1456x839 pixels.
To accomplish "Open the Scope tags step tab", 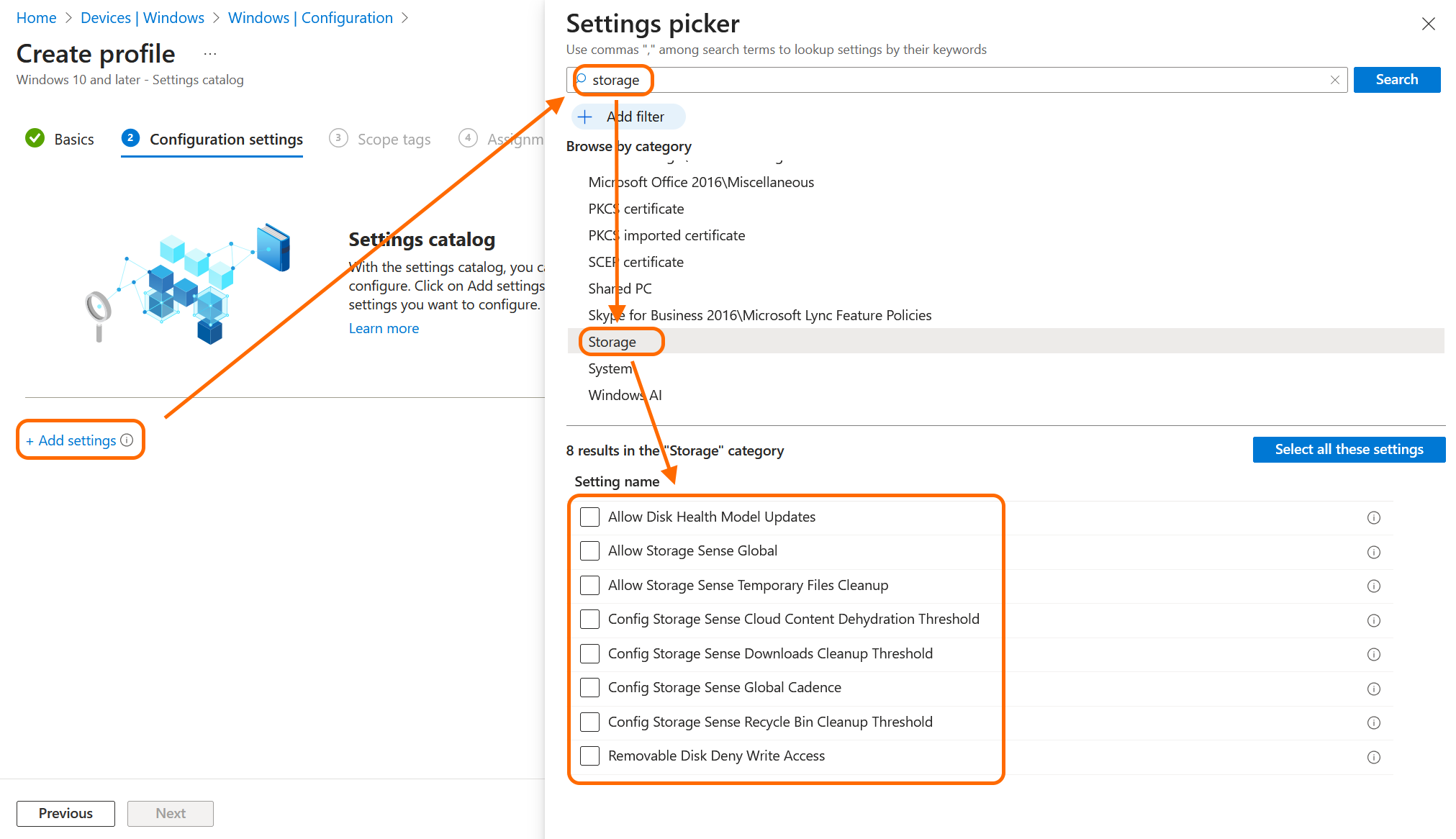I will [394, 139].
